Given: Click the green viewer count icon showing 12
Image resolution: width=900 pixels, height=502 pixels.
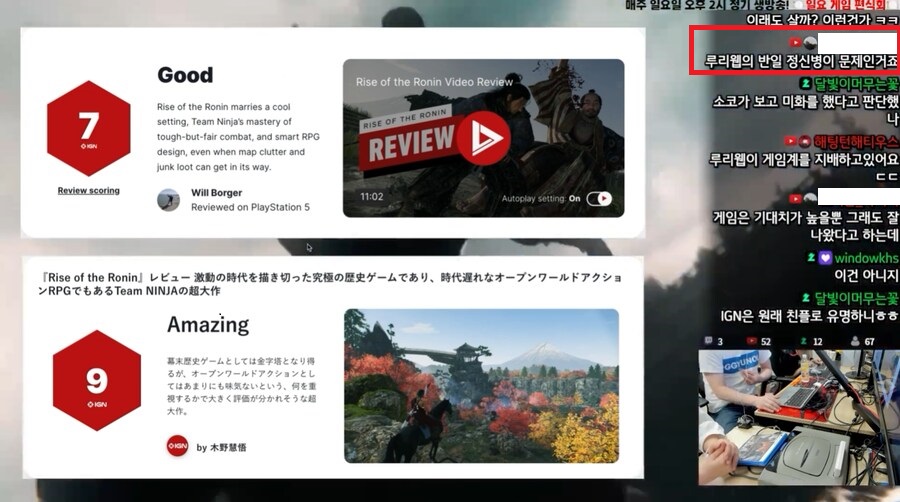Looking at the screenshot, I should (805, 342).
